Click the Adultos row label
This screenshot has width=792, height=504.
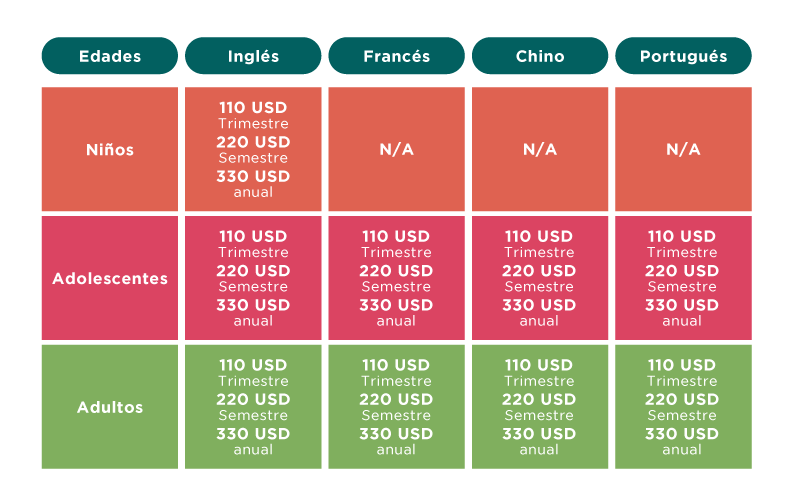pyautogui.click(x=110, y=407)
